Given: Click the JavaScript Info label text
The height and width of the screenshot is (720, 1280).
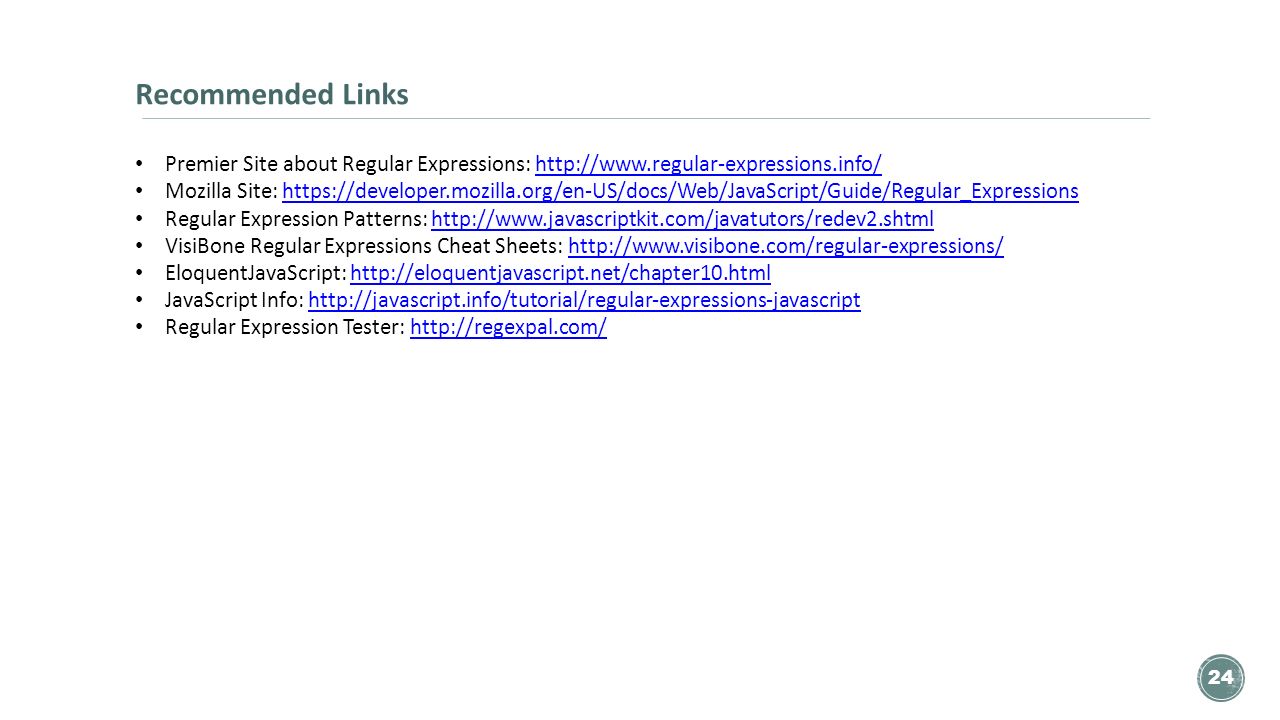Looking at the screenshot, I should (x=235, y=300).
